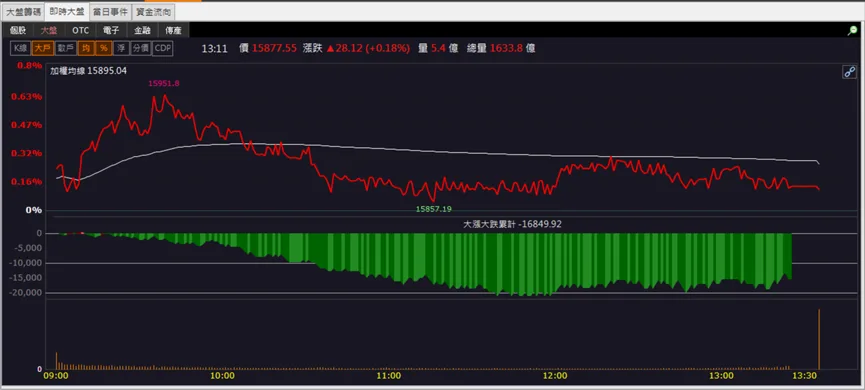Click the 10:00 time axis marker
This screenshot has width=865, height=390.
(x=222, y=376)
